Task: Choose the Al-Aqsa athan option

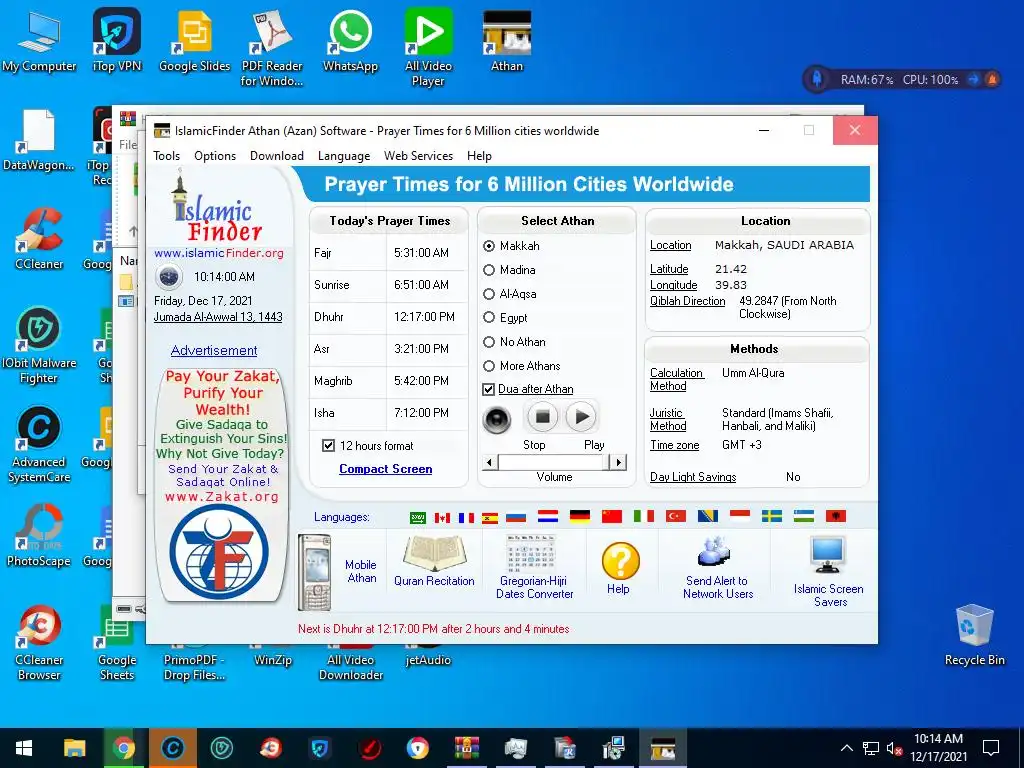Action: click(488, 294)
